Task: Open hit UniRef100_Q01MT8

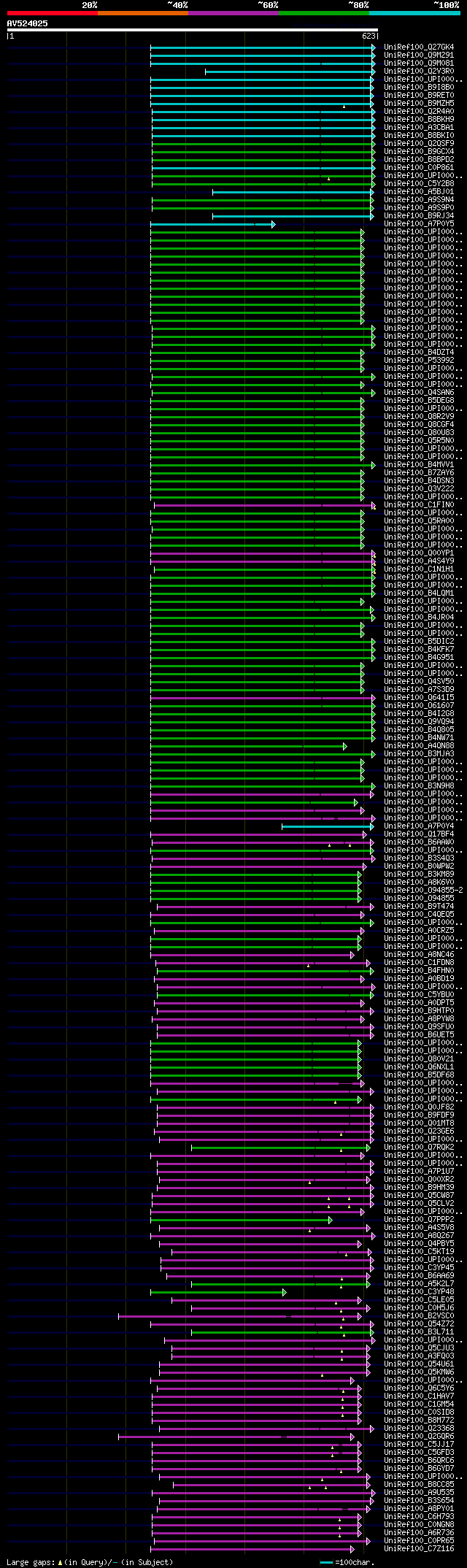Action: point(419,1123)
